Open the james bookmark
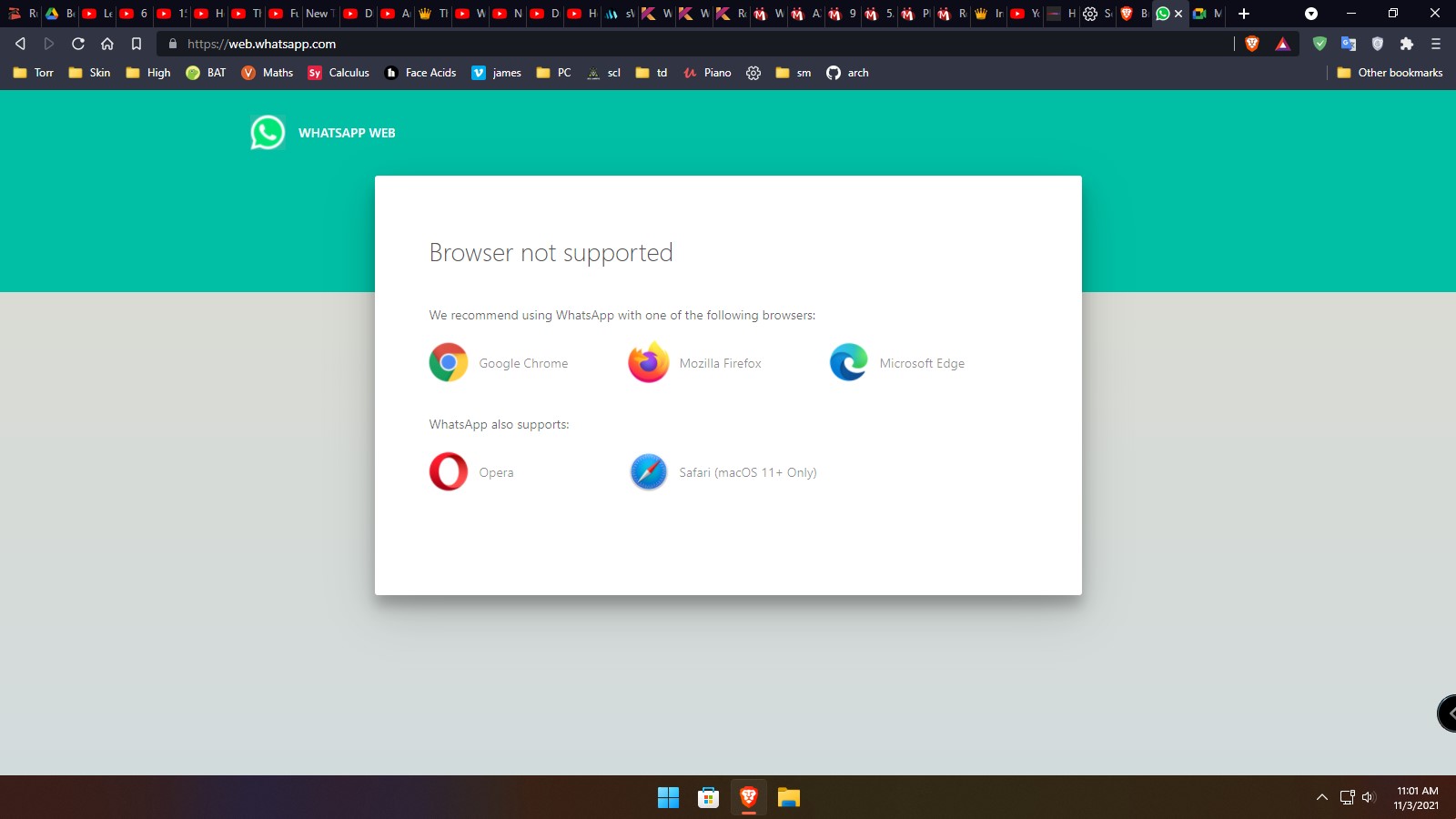The image size is (1456, 819). pyautogui.click(x=497, y=73)
